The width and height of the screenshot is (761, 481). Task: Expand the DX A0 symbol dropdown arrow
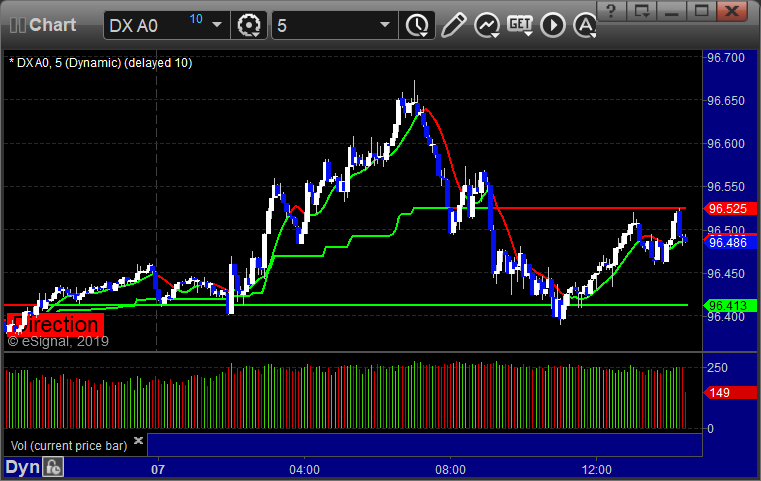(217, 25)
